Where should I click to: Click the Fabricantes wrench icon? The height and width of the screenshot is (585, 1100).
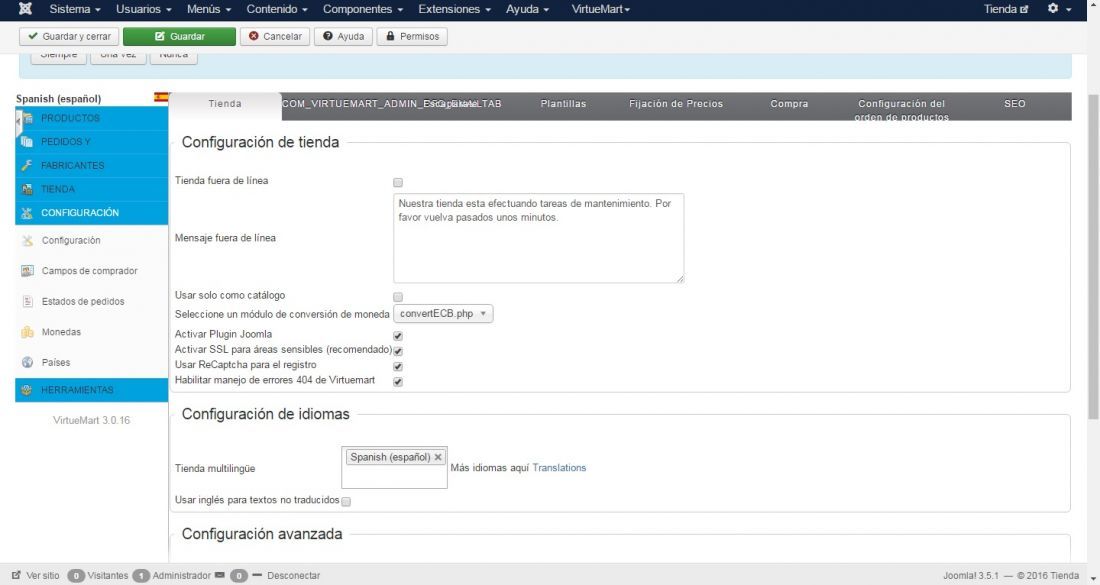tap(27, 166)
